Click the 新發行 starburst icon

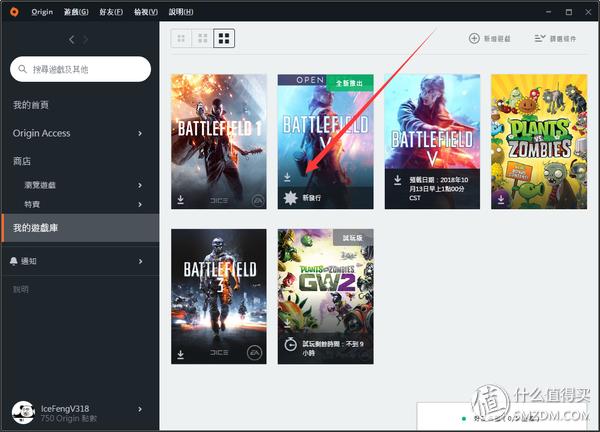290,198
